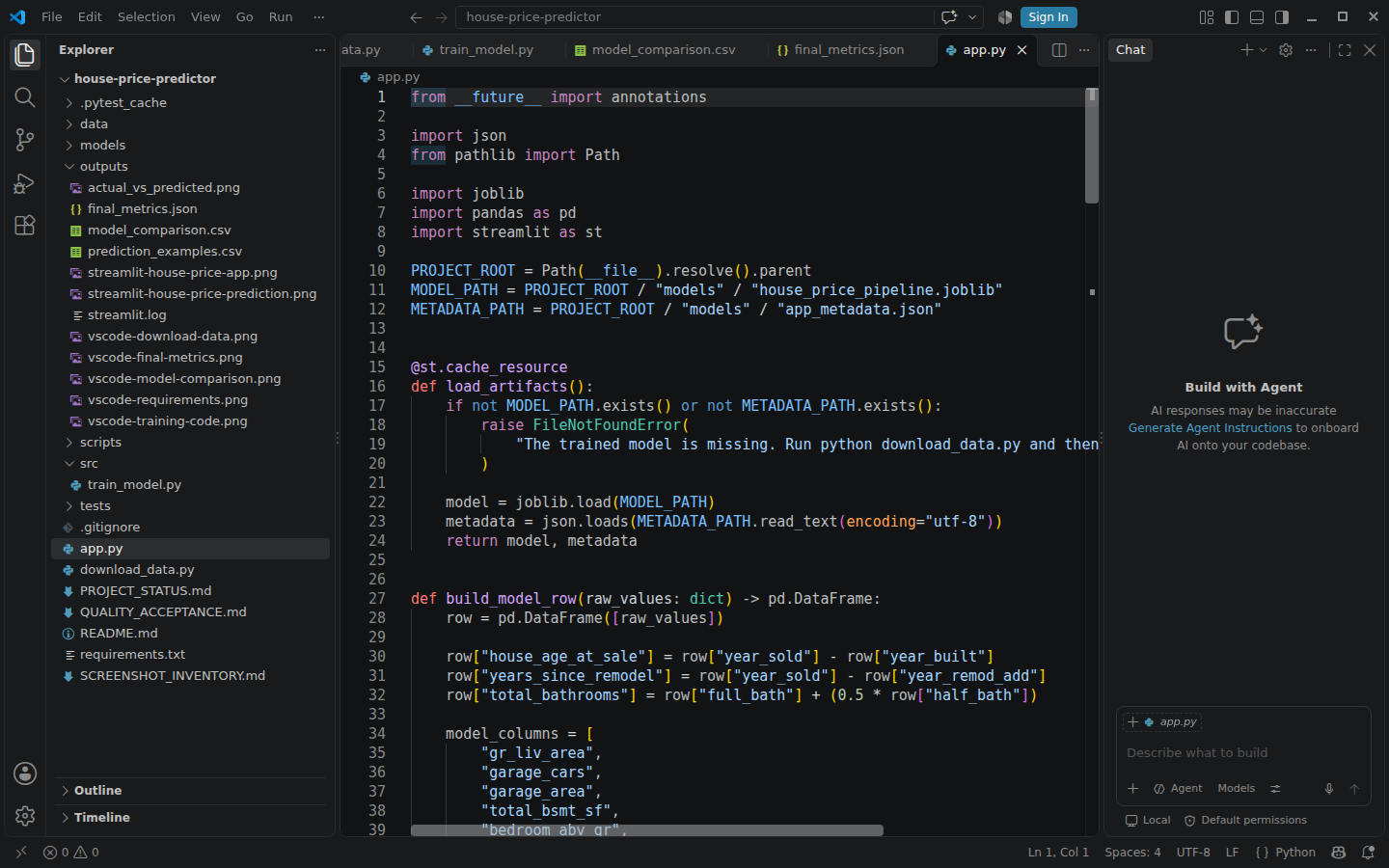Open chat settings gear icon
Image resolution: width=1389 pixels, height=868 pixels.
1286,50
